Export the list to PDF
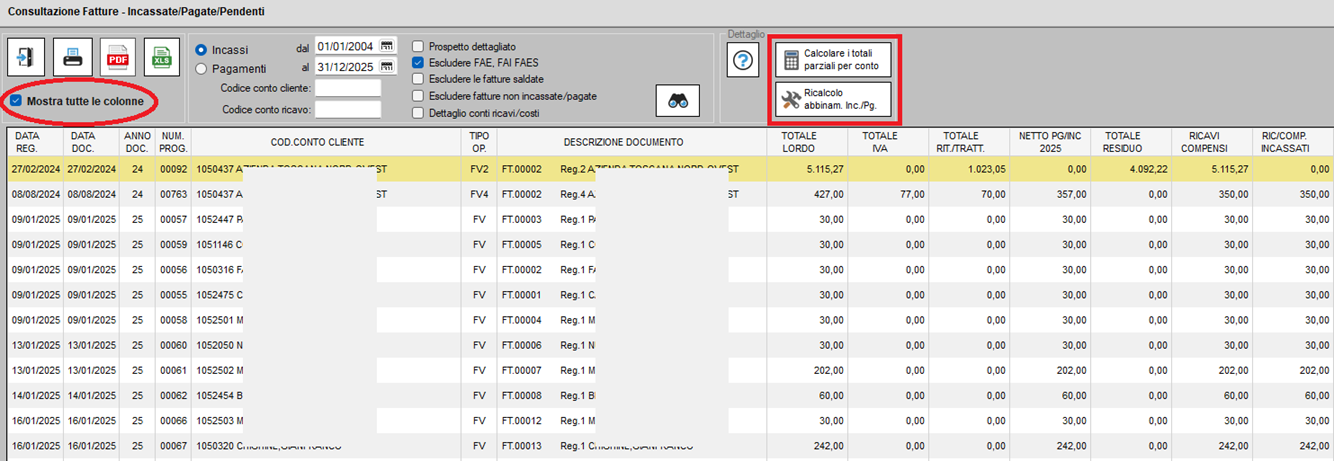The height and width of the screenshot is (461, 1334). tap(117, 57)
